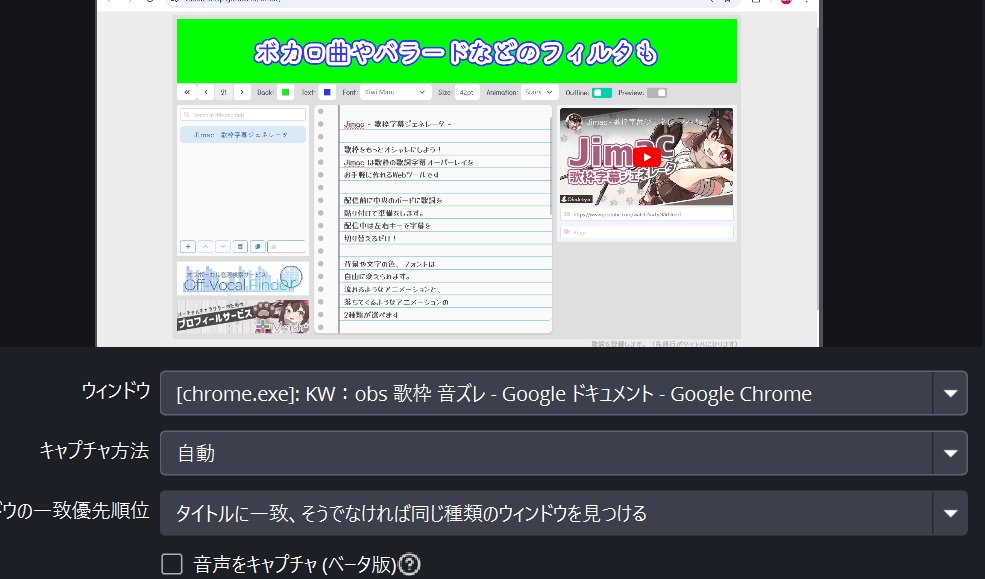Play the Jimac YouTube video
Image resolution: width=985 pixels, height=579 pixels.
(646, 156)
